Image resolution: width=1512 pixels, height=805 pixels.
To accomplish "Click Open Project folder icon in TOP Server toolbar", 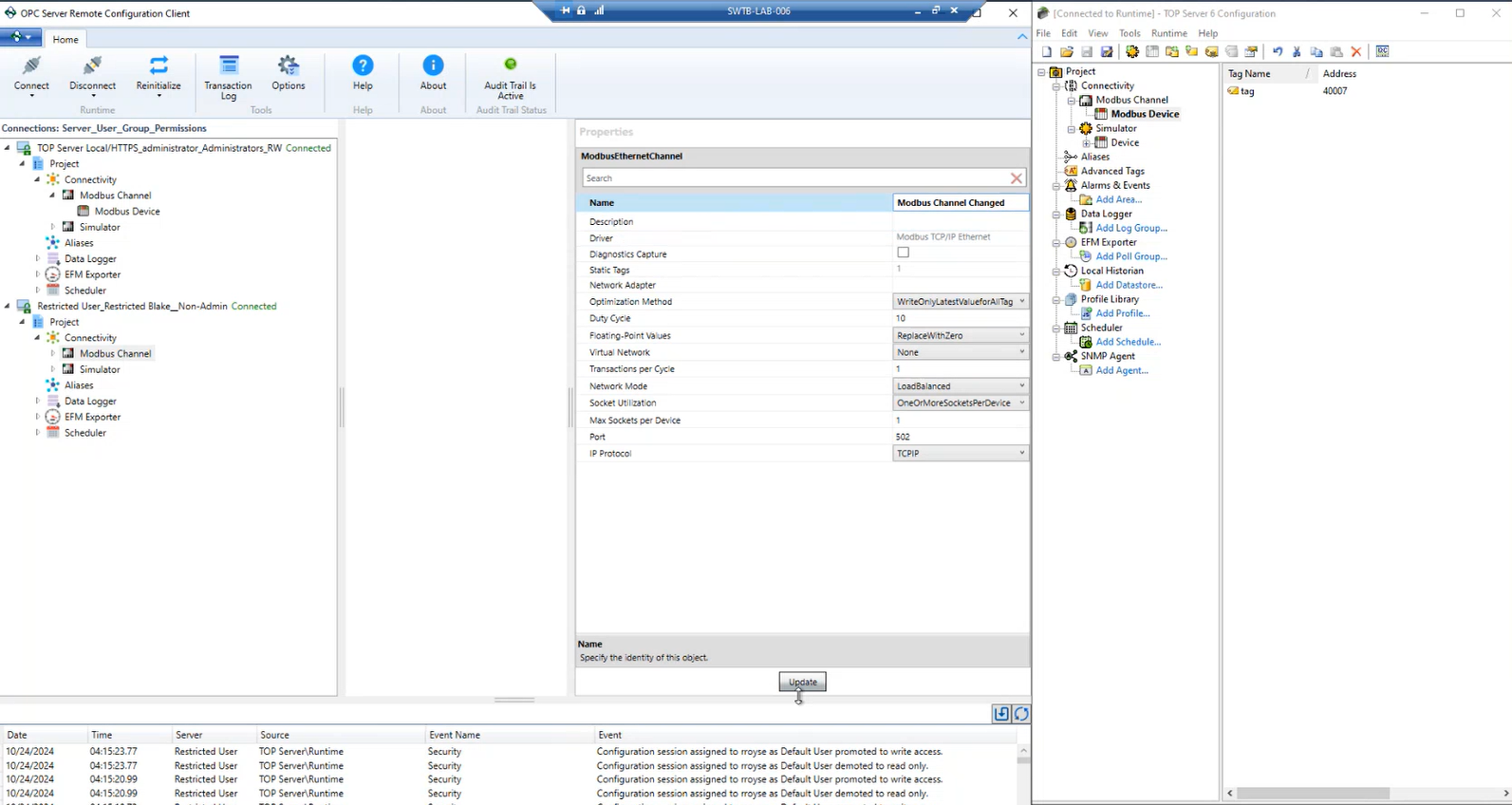I will point(1067,52).
